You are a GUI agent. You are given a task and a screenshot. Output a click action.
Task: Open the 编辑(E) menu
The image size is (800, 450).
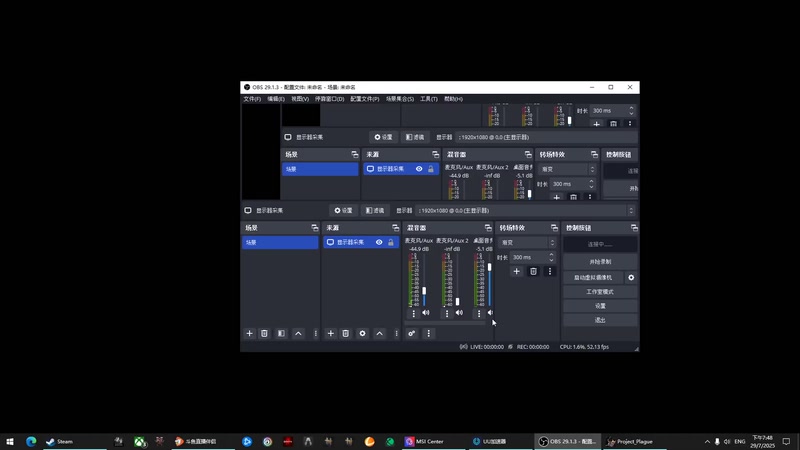pos(276,99)
